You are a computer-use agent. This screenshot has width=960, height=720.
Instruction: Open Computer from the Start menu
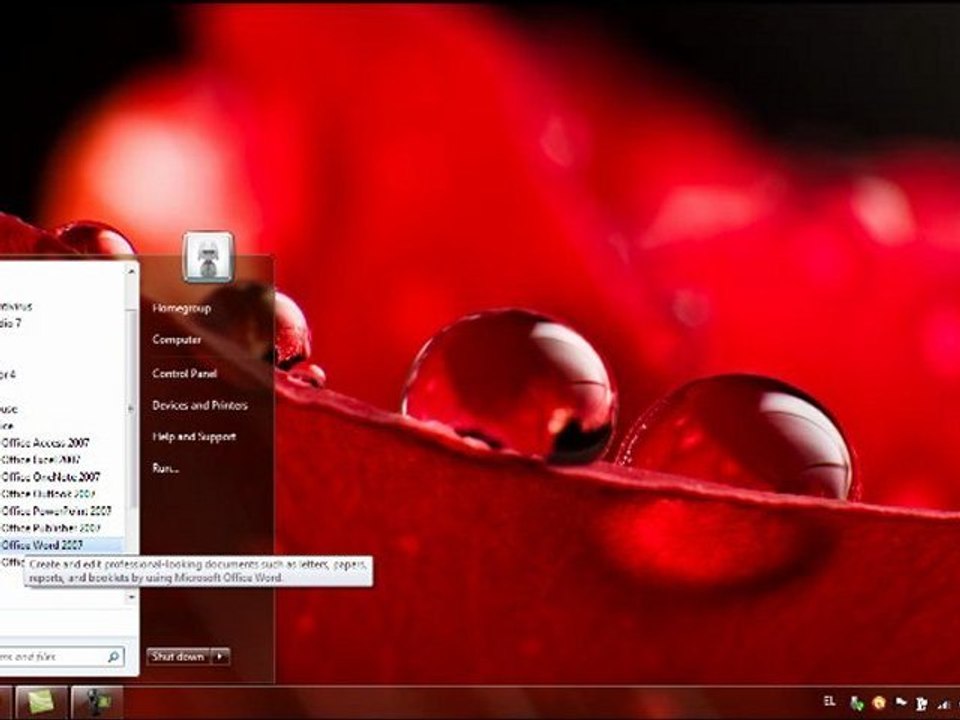(177, 340)
